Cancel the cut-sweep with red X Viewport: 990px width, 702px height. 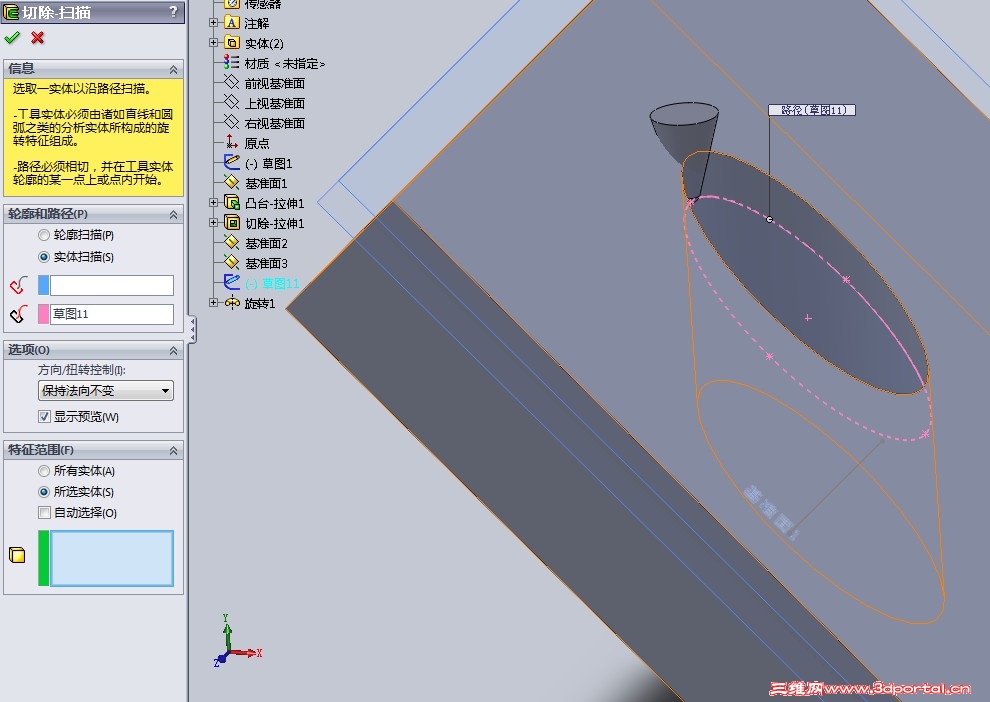coord(38,38)
